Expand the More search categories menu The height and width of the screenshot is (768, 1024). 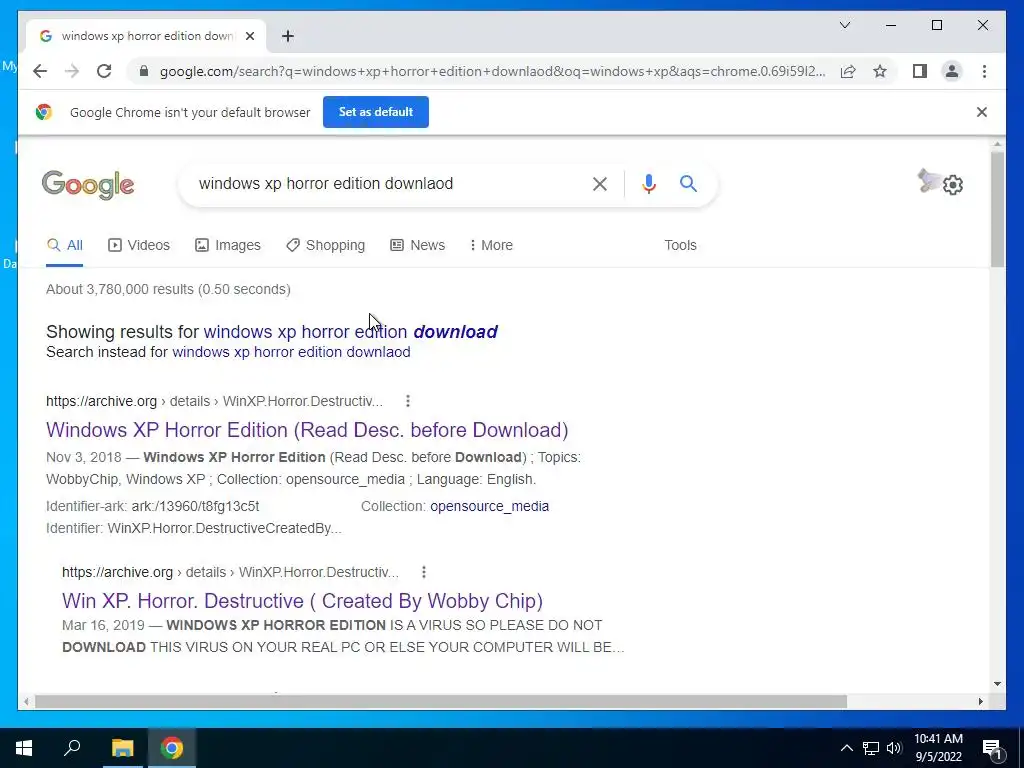coord(490,245)
